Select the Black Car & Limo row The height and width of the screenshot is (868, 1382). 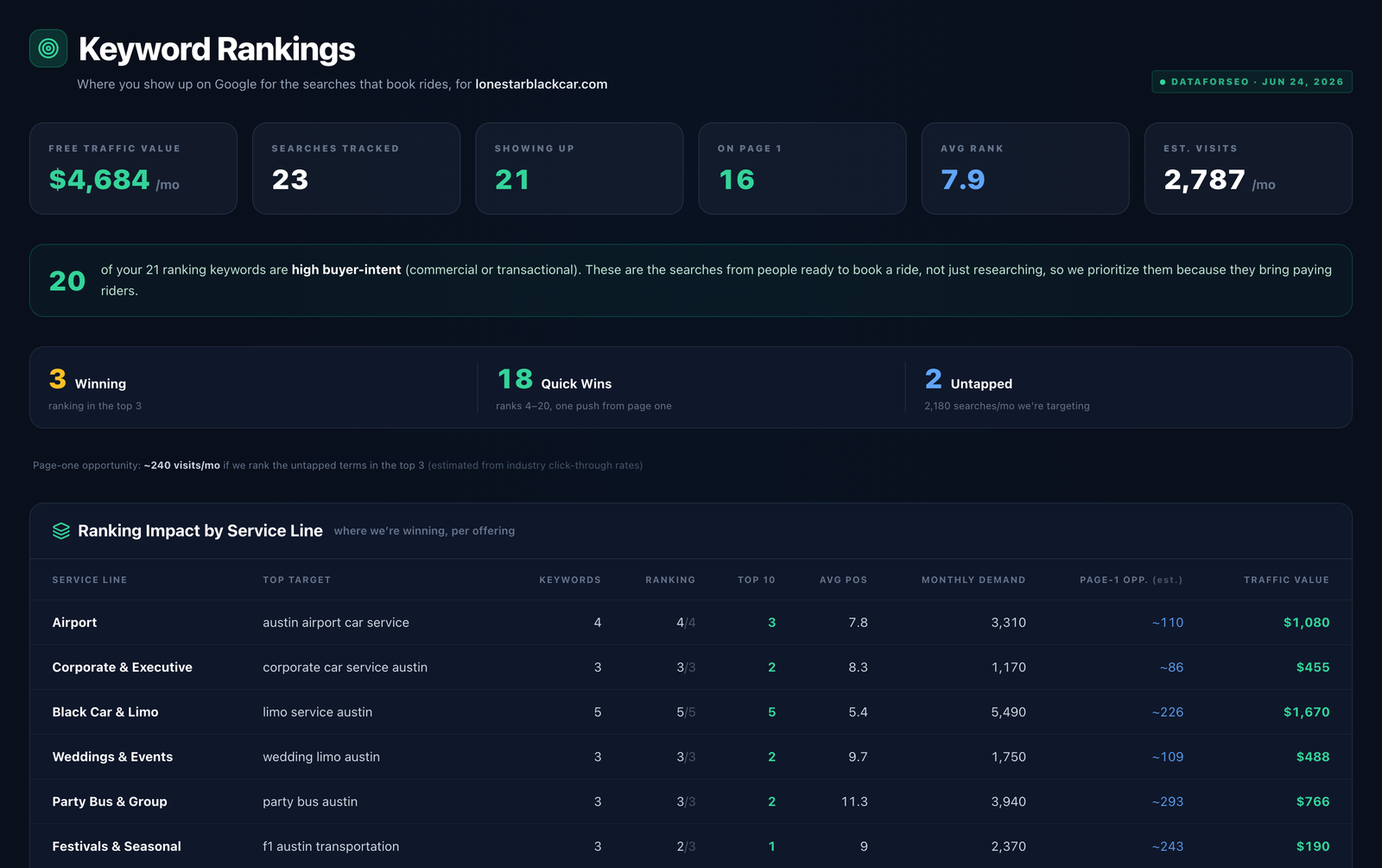click(x=691, y=713)
